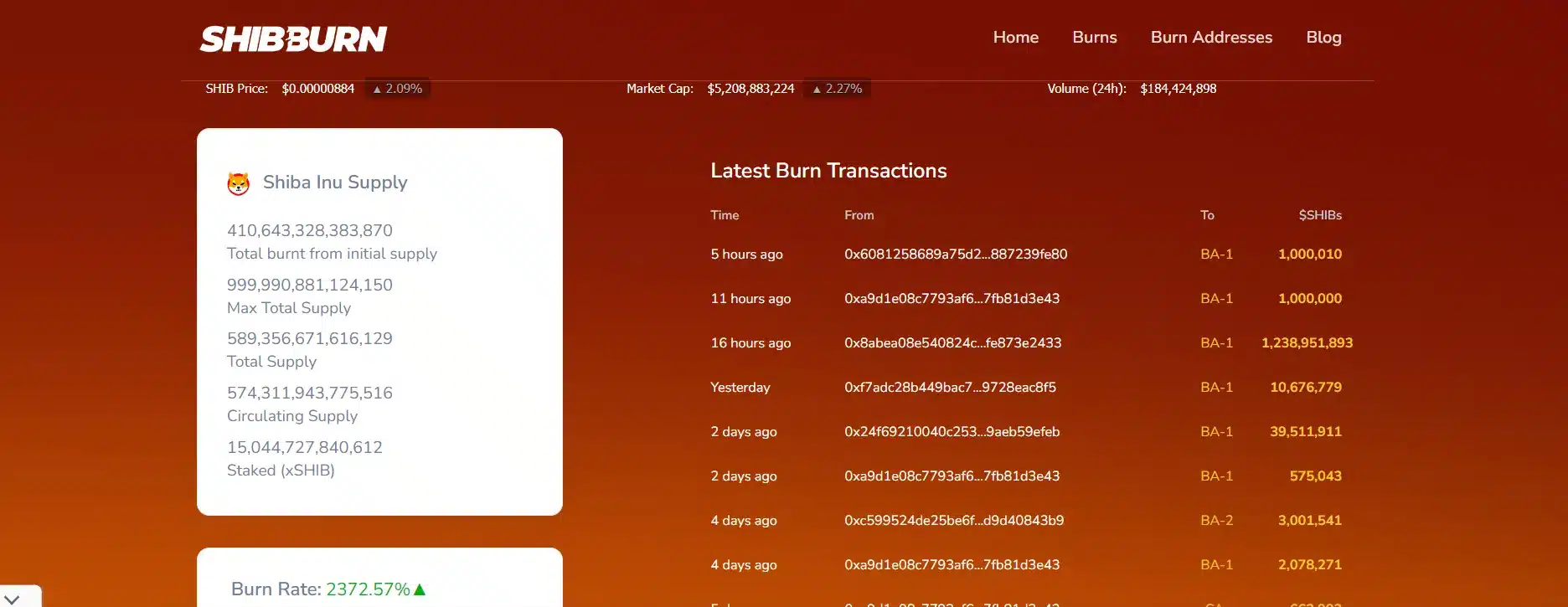Click the Time column header
This screenshot has width=1568, height=607.
(x=725, y=215)
